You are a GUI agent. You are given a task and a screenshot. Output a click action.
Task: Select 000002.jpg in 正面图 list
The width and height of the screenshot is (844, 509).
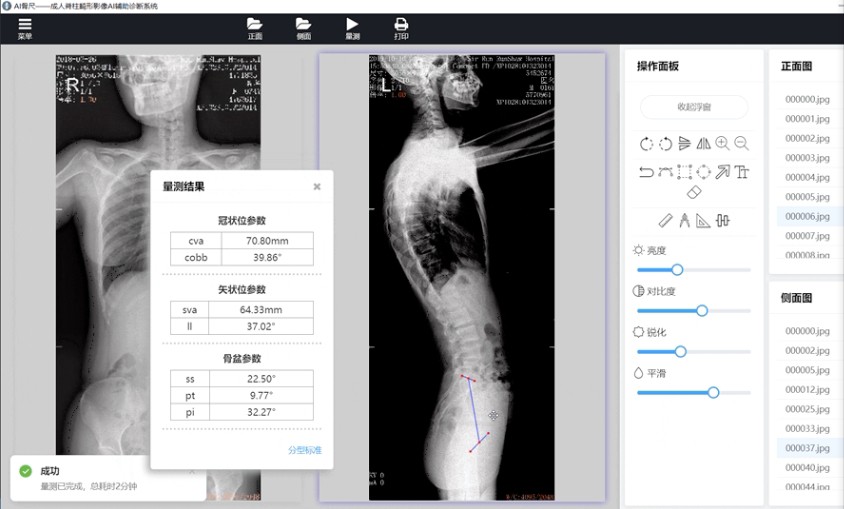807,138
